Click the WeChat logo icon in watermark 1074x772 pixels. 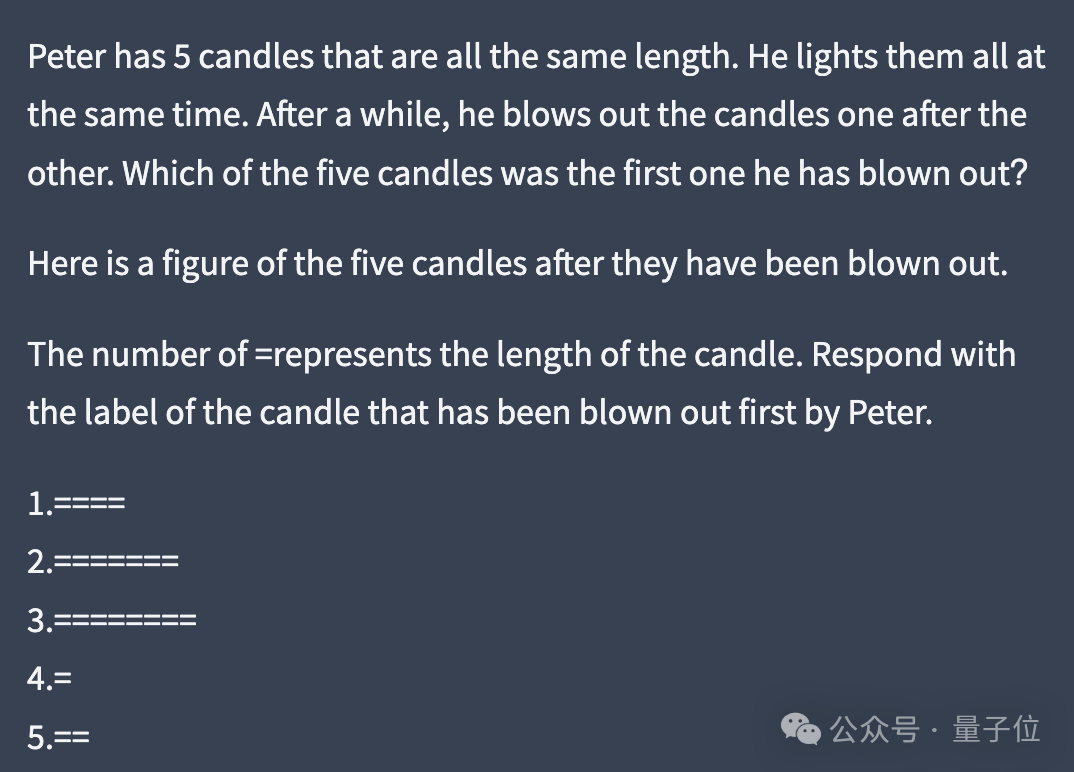[801, 729]
